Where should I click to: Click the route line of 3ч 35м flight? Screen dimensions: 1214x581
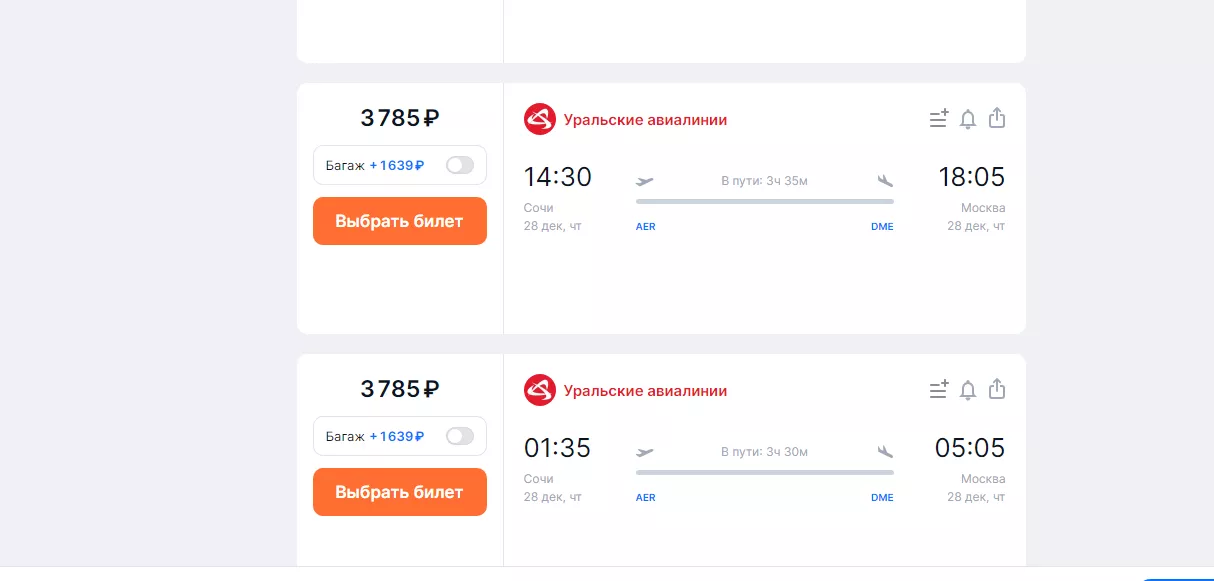pyautogui.click(x=764, y=201)
